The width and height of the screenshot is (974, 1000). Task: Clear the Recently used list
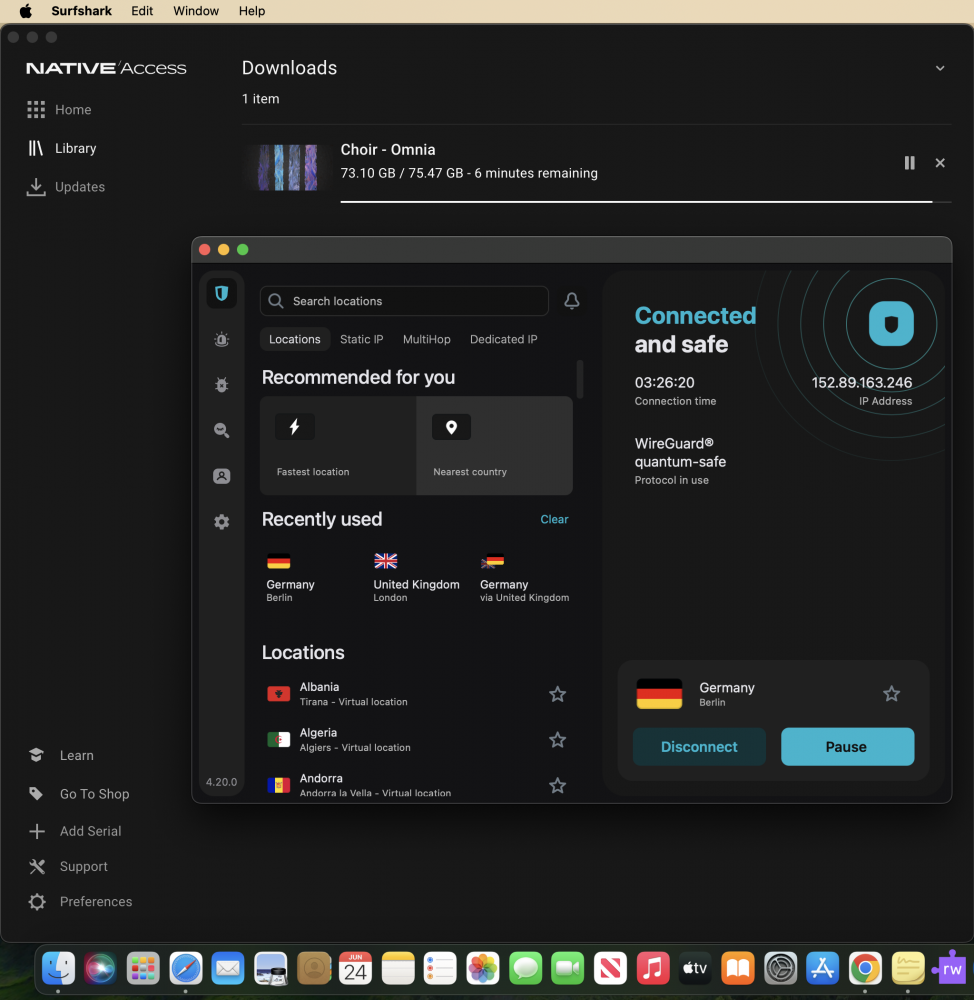point(554,519)
